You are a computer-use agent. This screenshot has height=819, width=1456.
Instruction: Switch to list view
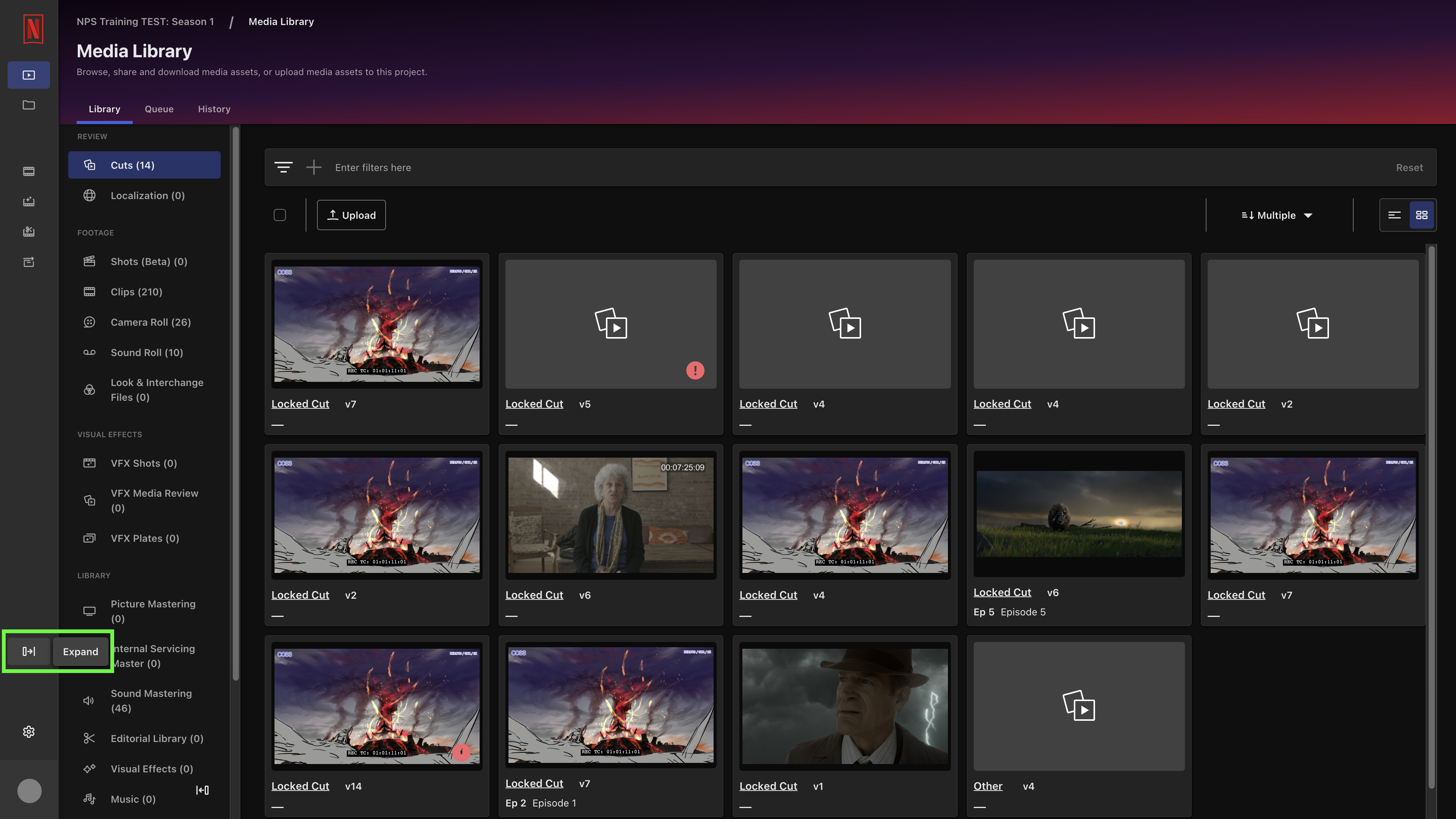(x=1395, y=215)
